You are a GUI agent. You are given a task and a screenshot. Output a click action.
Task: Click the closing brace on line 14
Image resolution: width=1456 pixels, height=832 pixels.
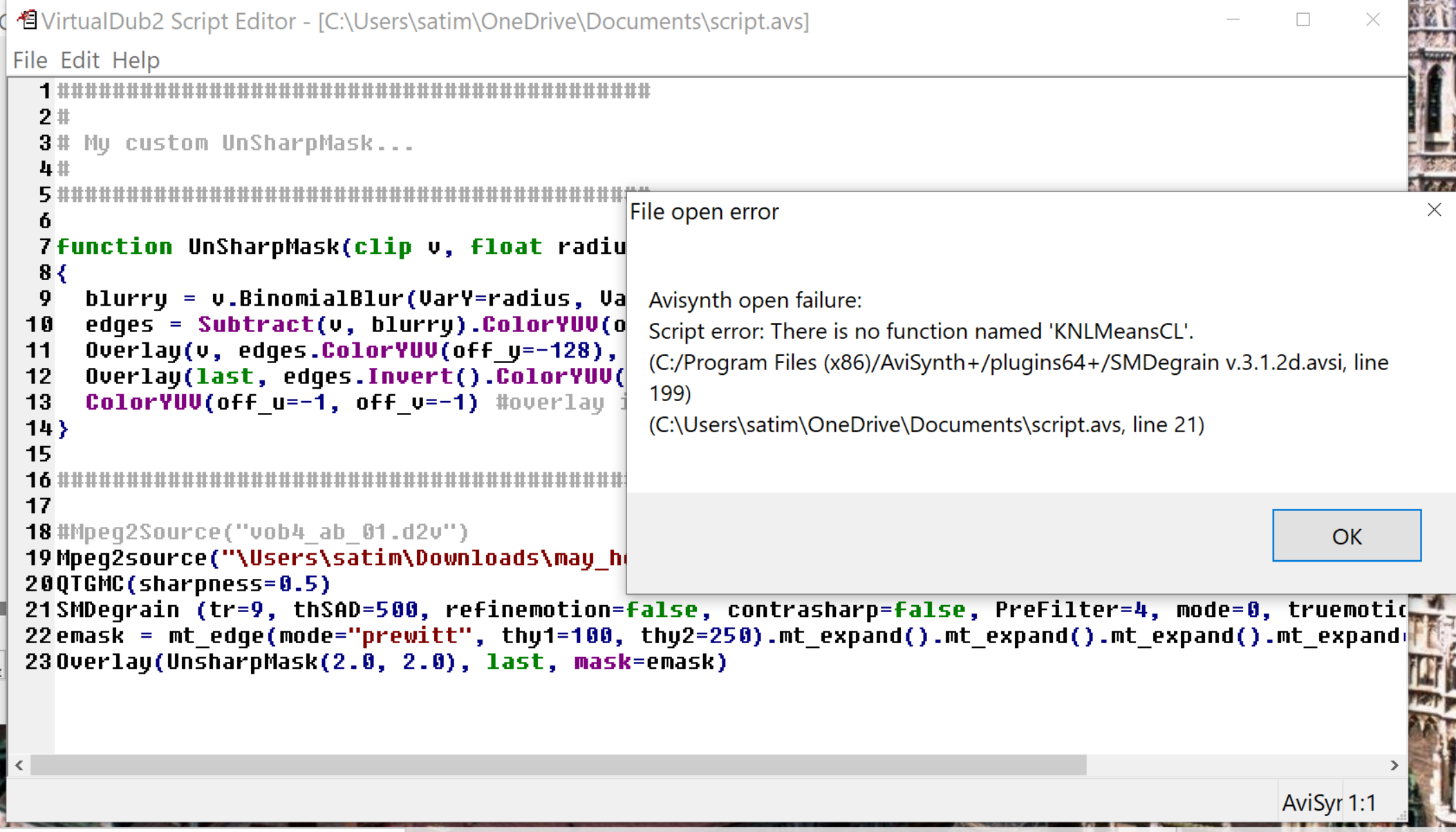[63, 429]
